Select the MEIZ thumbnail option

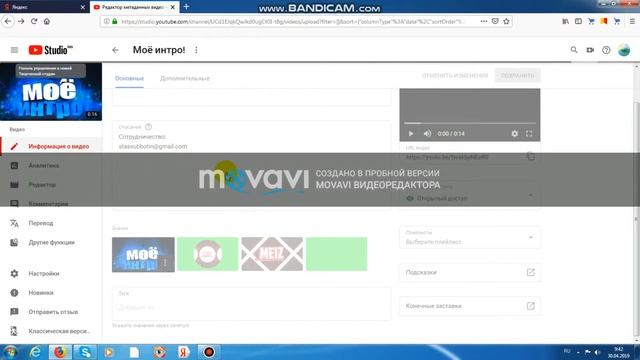[272, 254]
